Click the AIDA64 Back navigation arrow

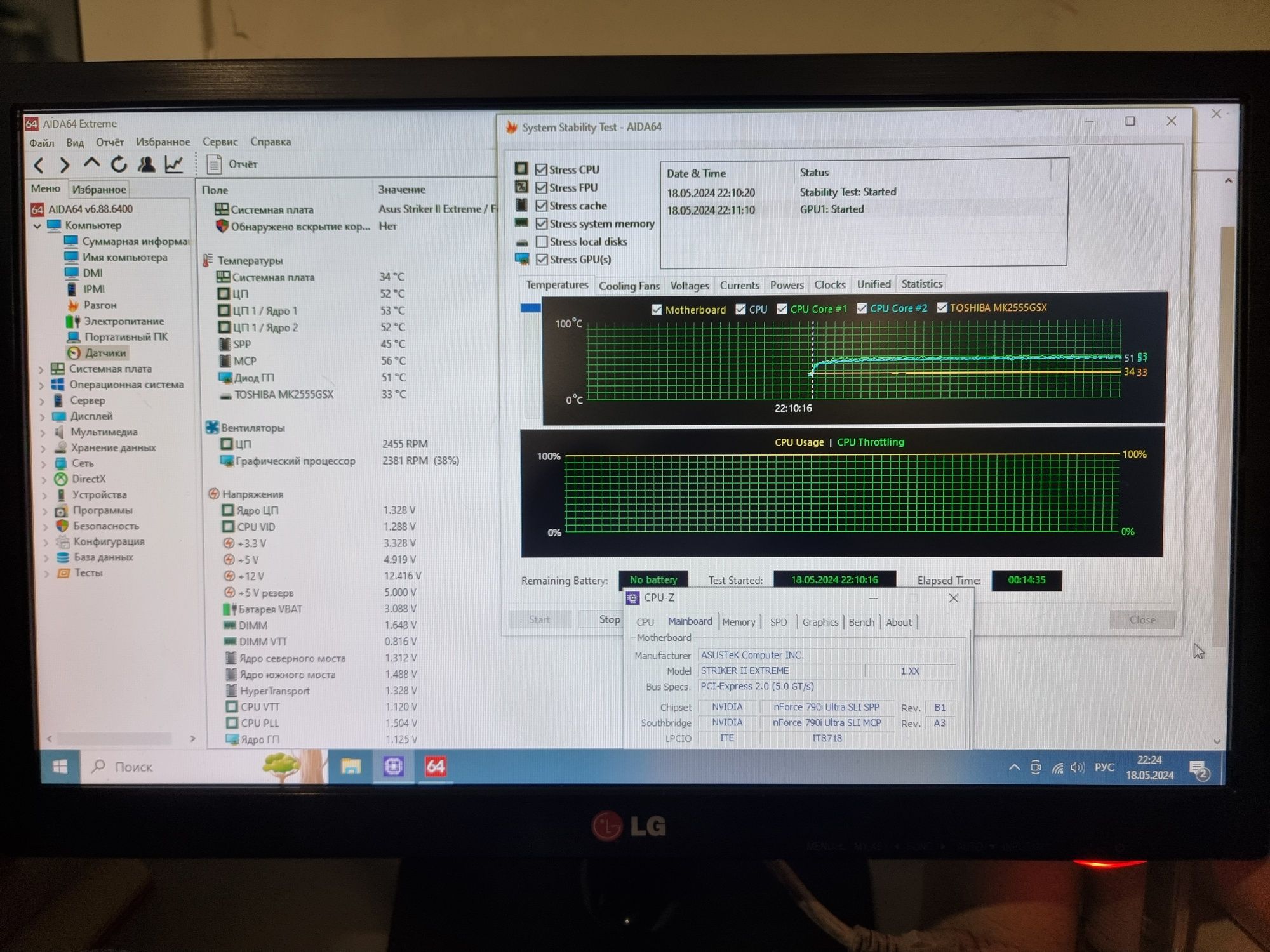tap(39, 166)
